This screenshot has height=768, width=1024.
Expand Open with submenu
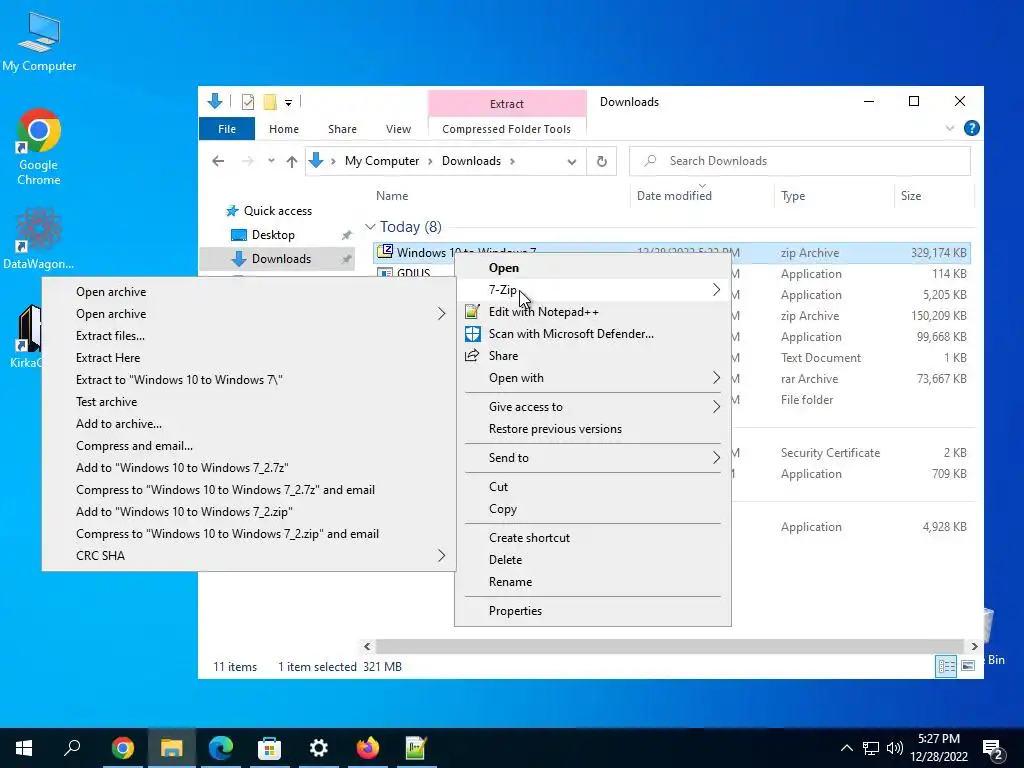(593, 378)
